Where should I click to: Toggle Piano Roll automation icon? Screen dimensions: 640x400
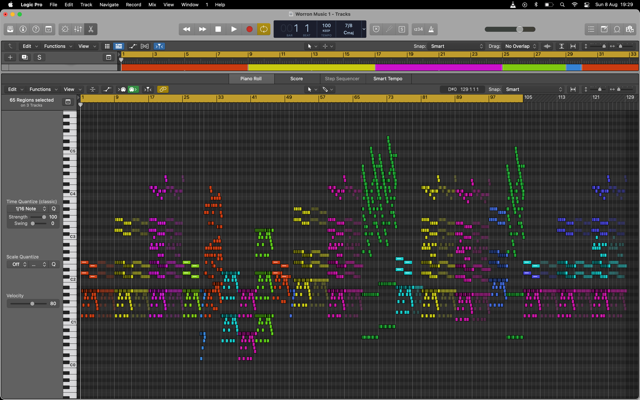(x=107, y=89)
